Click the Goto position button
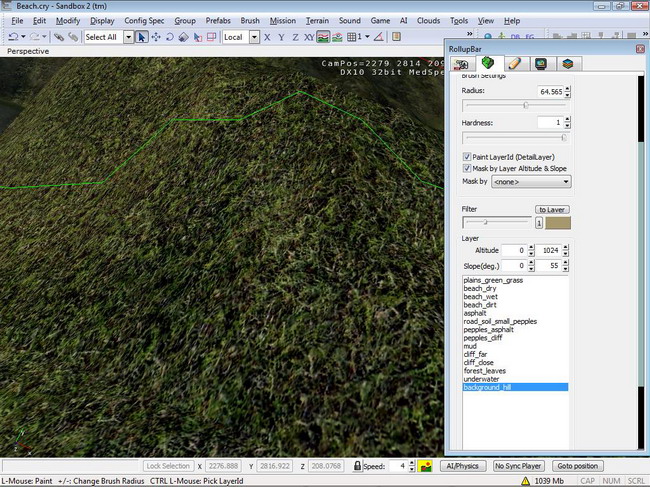The height and width of the screenshot is (487, 650). pos(577,466)
